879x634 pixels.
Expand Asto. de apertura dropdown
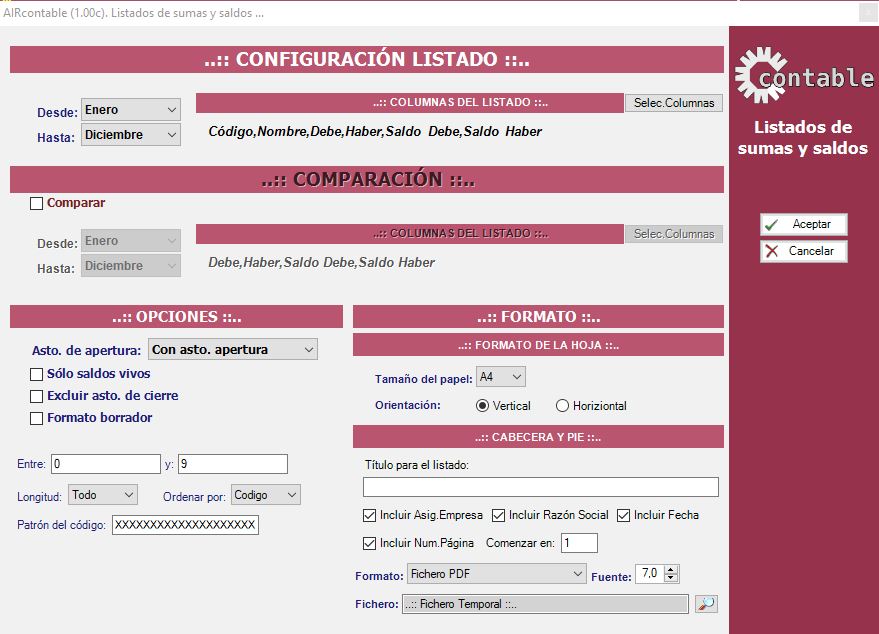233,349
